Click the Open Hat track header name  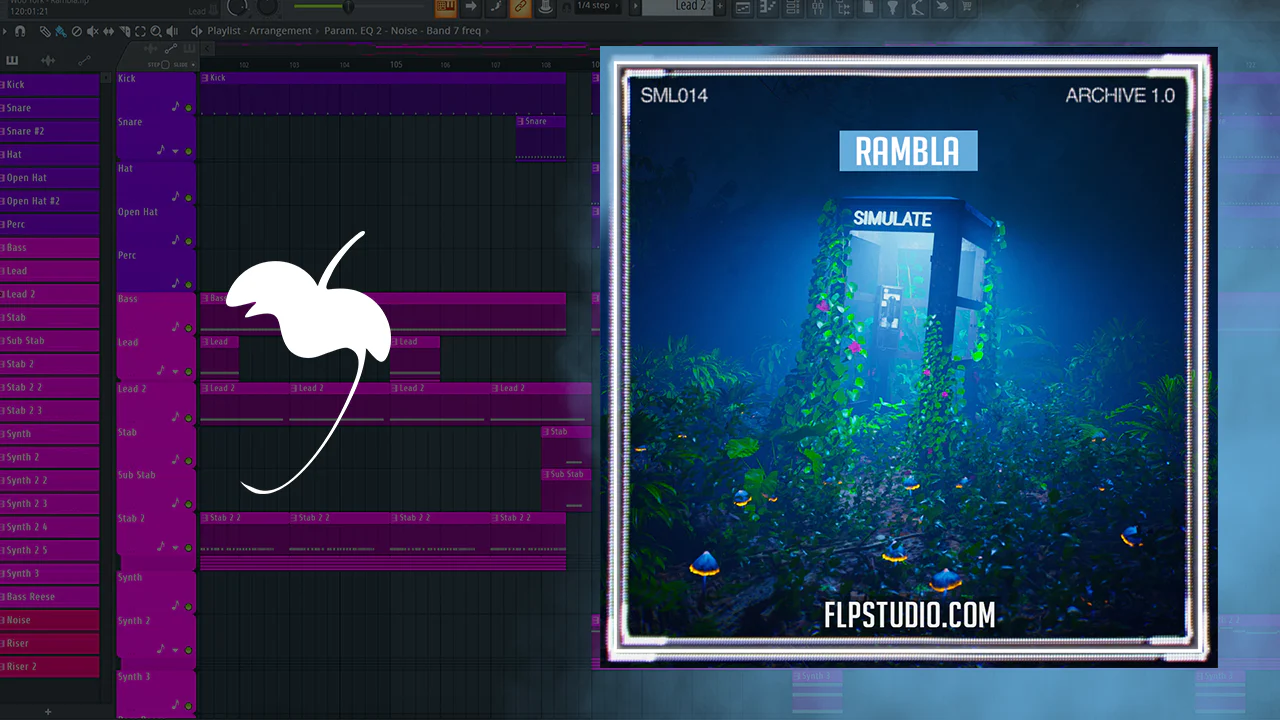[138, 212]
